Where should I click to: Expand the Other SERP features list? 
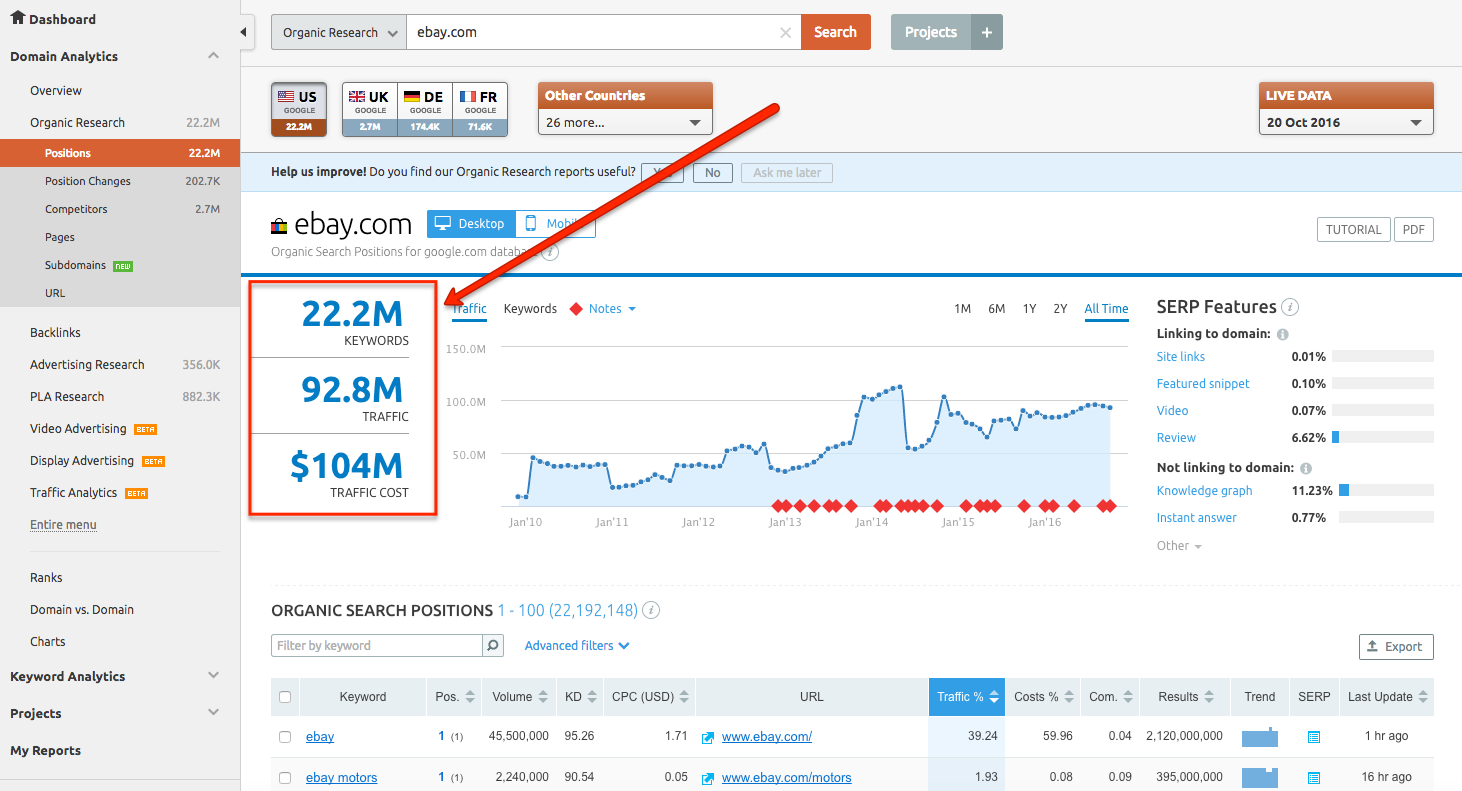click(1179, 546)
